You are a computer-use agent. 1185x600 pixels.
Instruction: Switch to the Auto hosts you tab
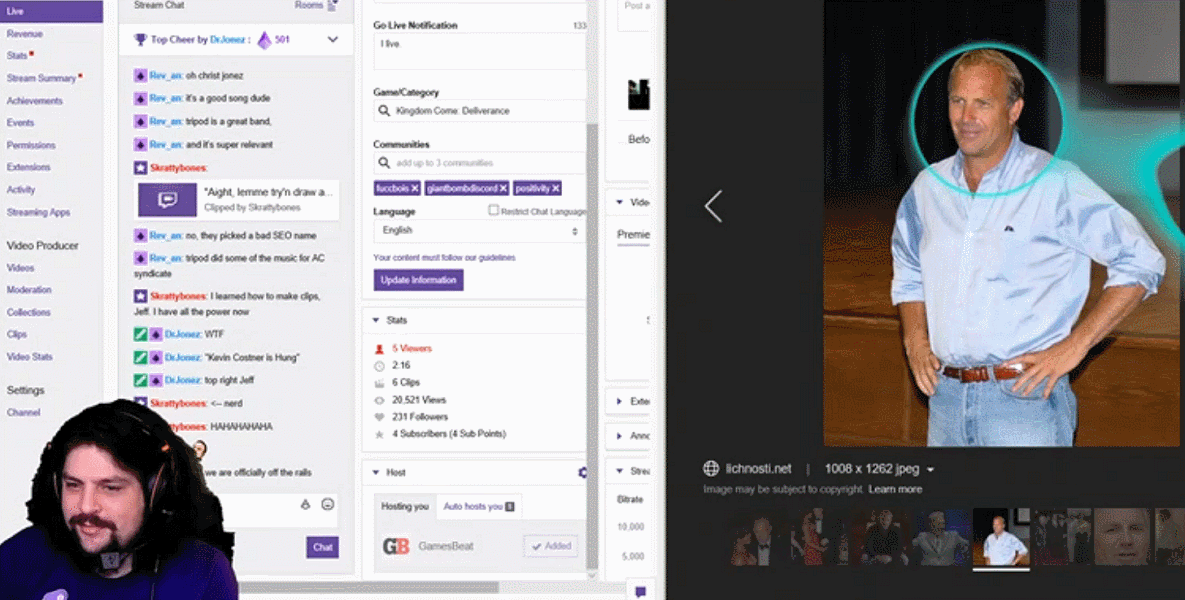[478, 506]
